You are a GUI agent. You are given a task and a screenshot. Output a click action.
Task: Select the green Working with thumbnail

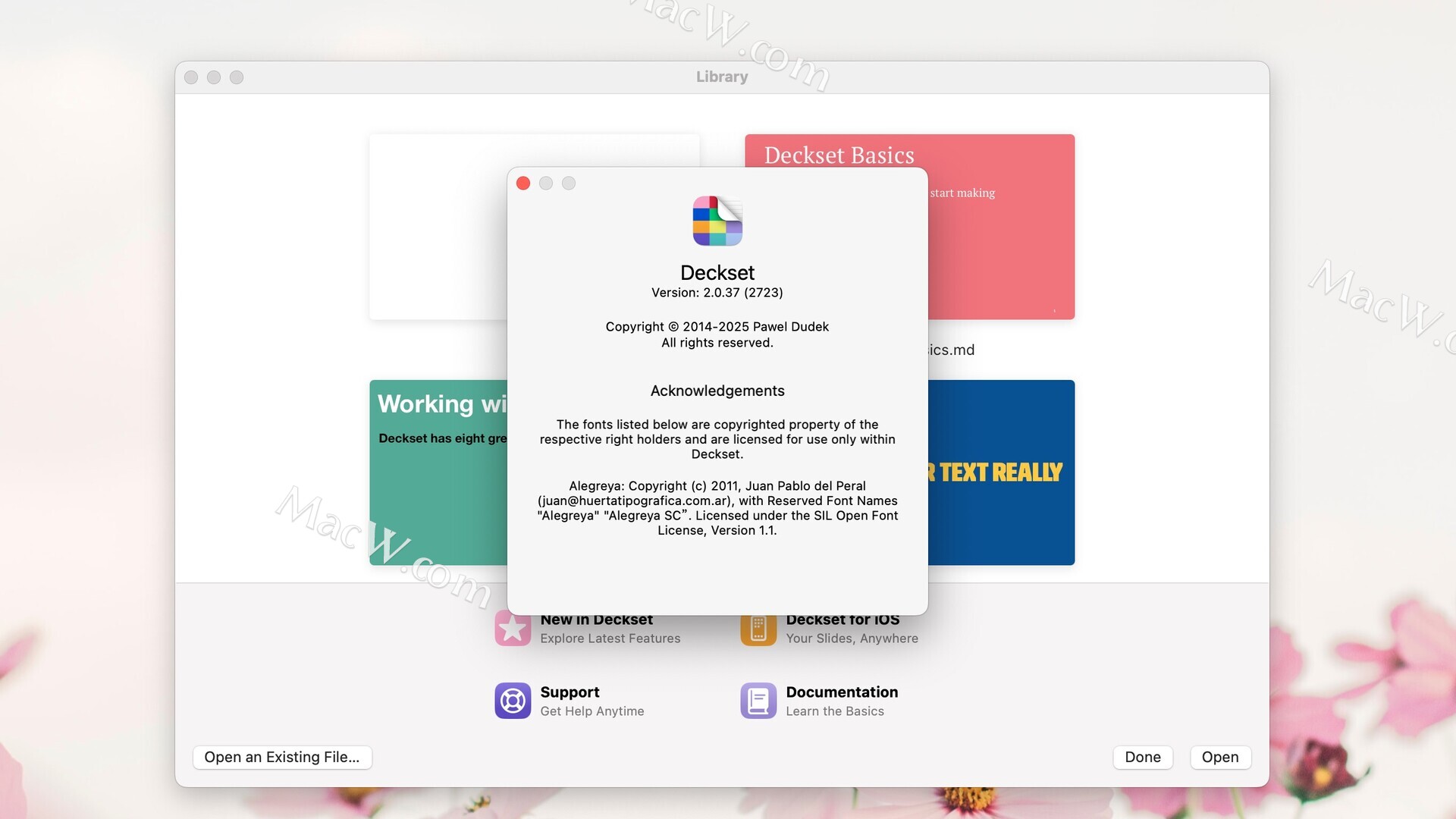(x=438, y=472)
